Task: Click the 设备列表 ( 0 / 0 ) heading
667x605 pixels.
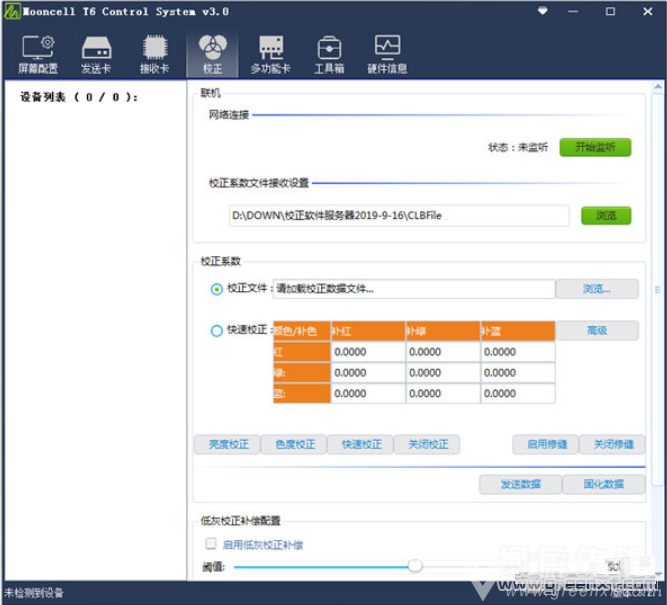Action: tap(79, 97)
